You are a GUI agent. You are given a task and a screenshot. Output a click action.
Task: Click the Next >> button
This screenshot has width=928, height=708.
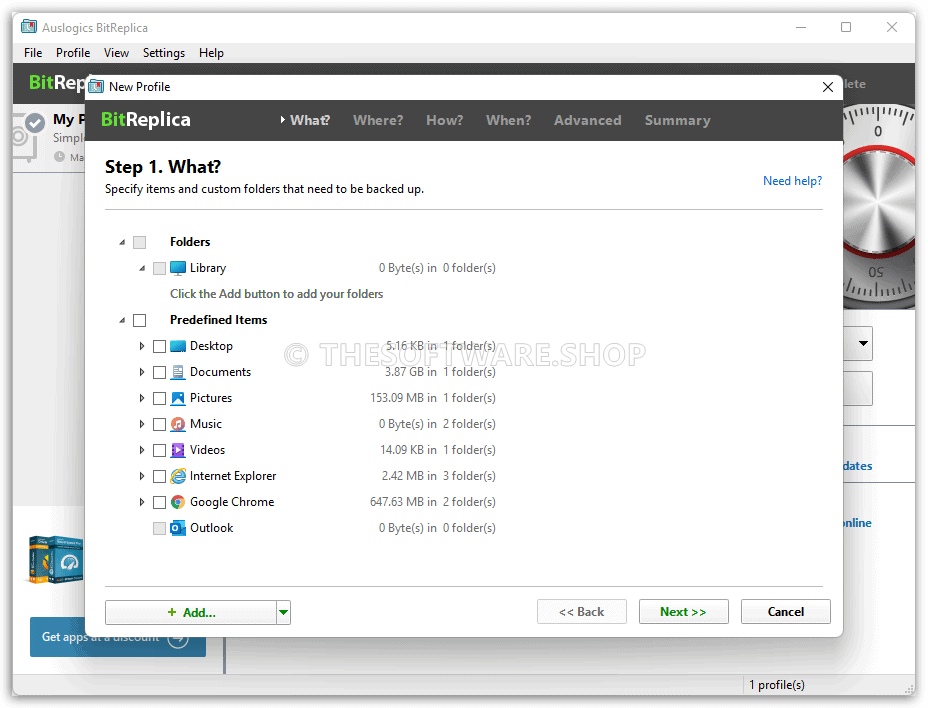pyautogui.click(x=683, y=612)
